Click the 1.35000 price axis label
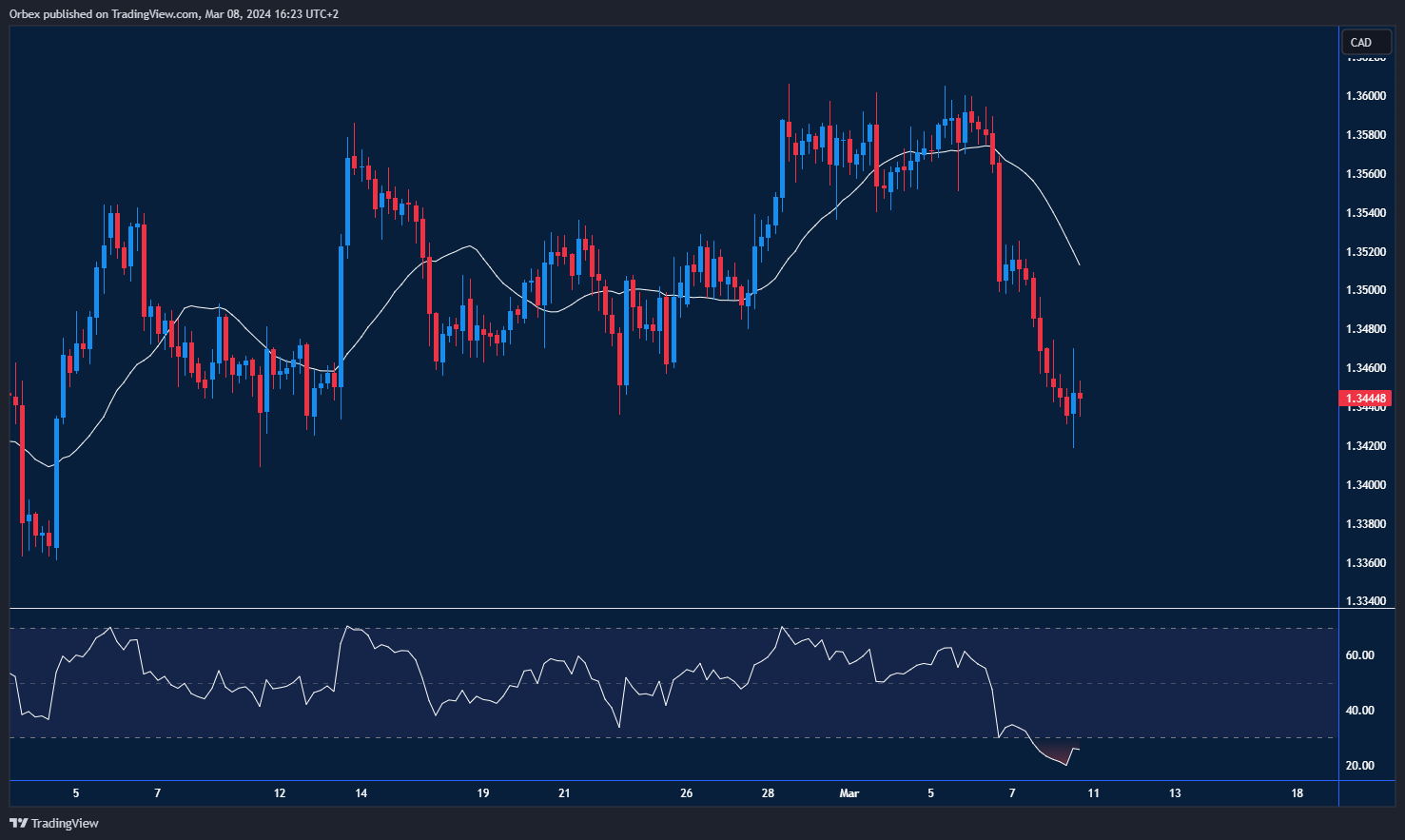Viewport: 1405px width, 840px height. (1365, 290)
